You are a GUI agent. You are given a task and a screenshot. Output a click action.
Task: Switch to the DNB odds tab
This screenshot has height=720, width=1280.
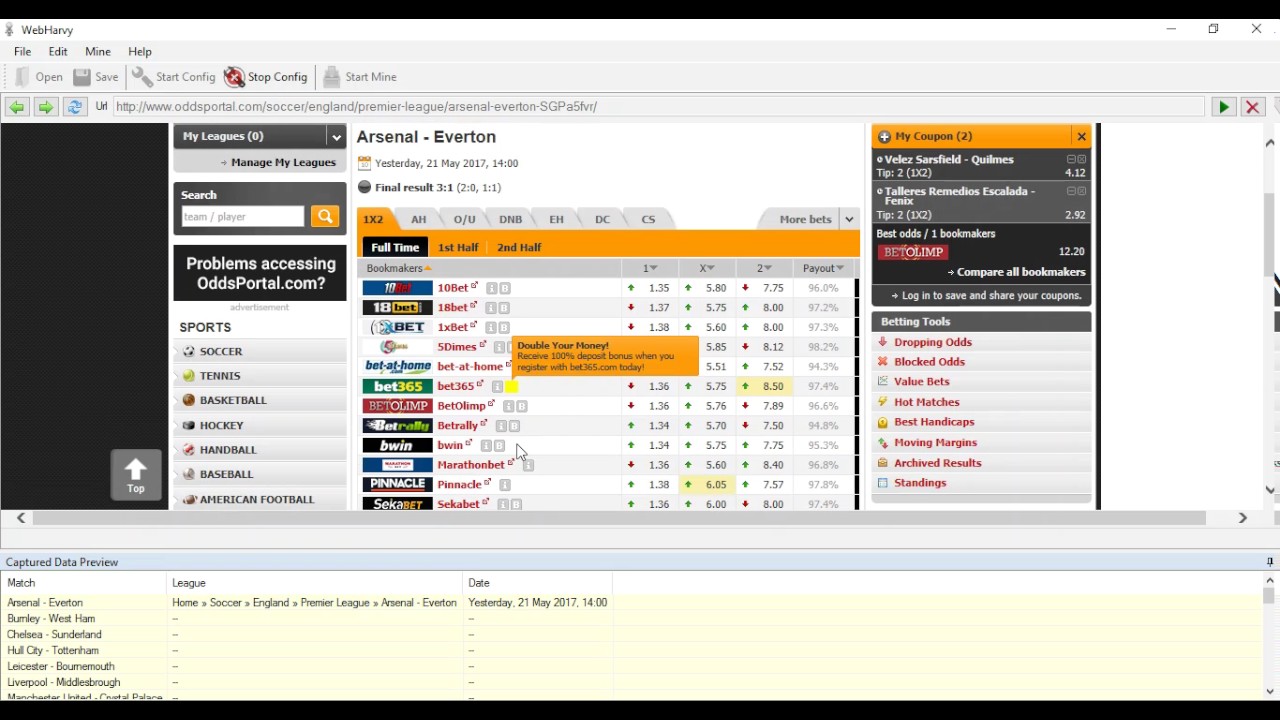point(511,219)
